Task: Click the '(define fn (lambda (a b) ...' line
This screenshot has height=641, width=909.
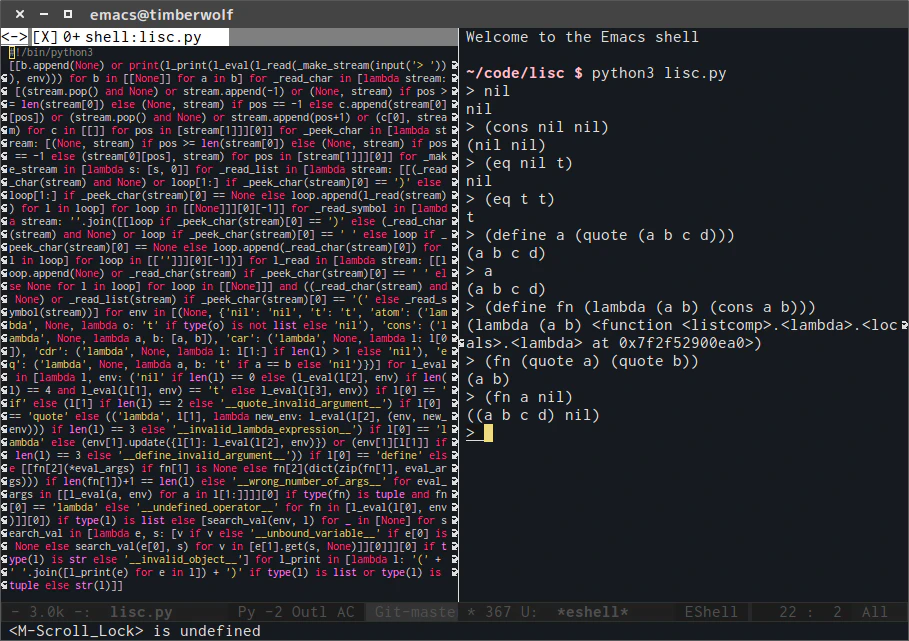Action: (x=649, y=307)
